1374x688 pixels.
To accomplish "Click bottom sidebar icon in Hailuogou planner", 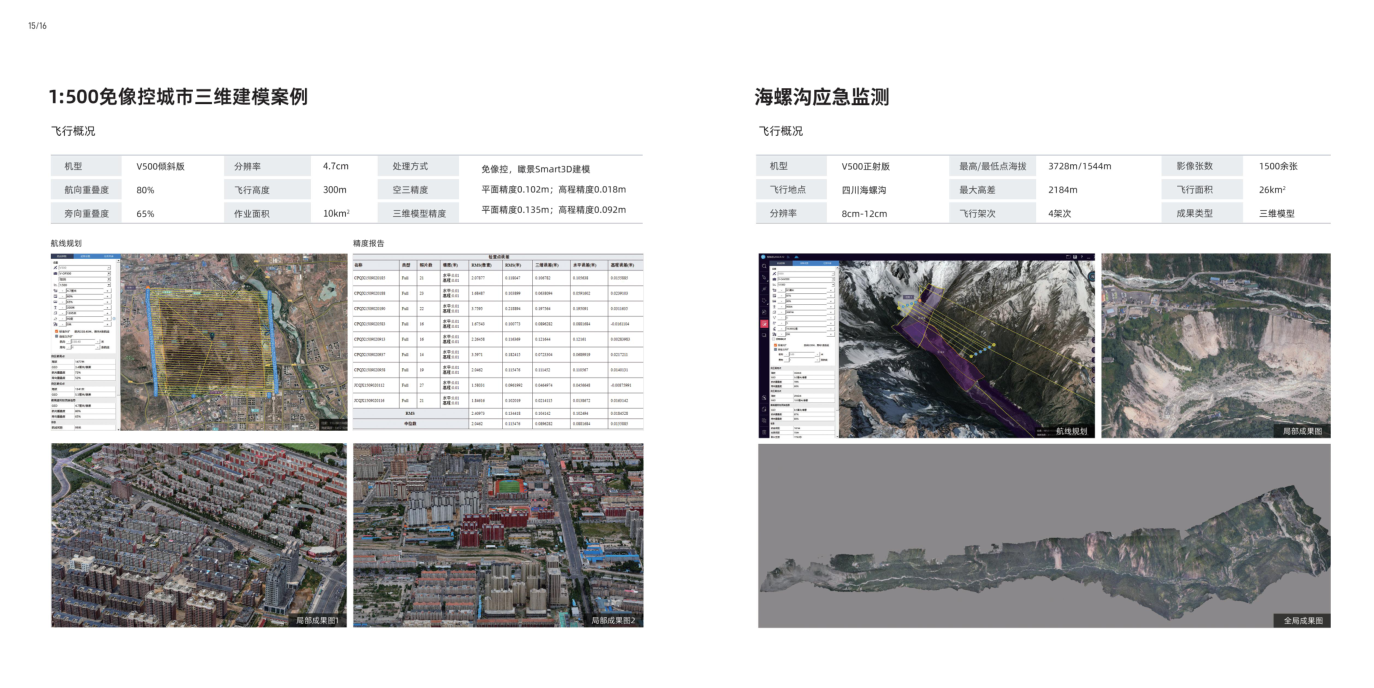I will coord(765,430).
